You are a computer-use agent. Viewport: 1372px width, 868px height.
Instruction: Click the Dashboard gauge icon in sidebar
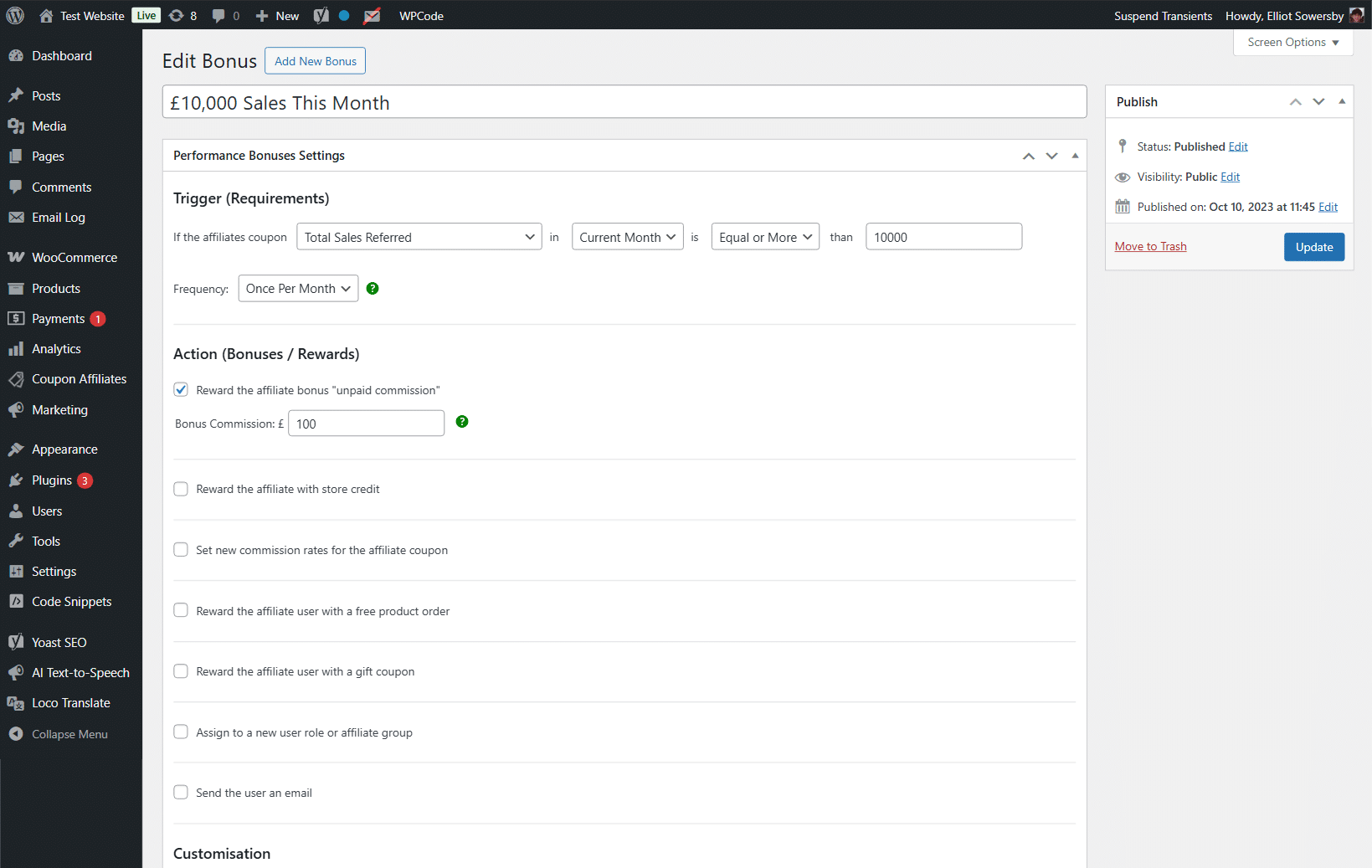[16, 56]
